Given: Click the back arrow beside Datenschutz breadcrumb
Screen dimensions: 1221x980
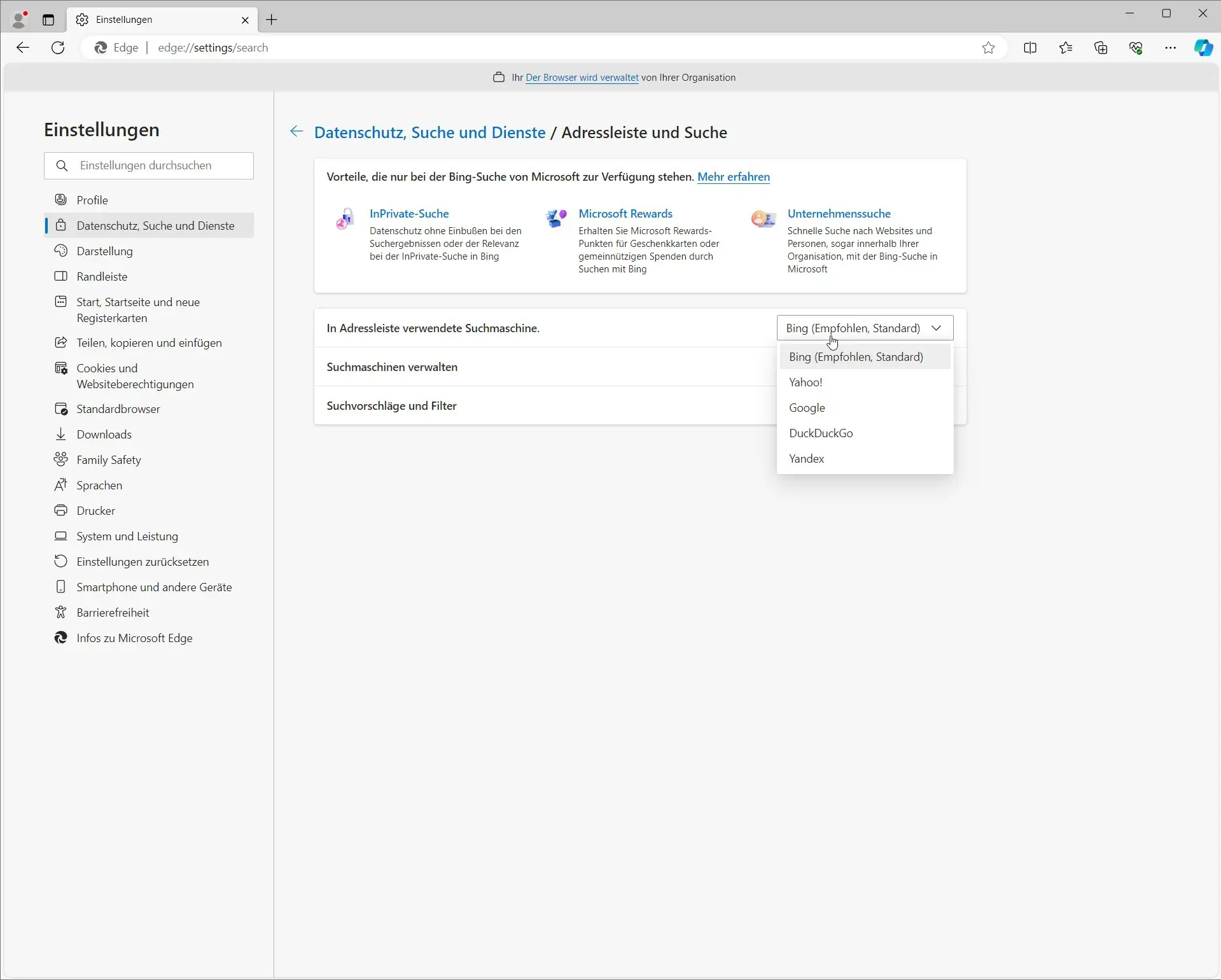Looking at the screenshot, I should point(296,132).
